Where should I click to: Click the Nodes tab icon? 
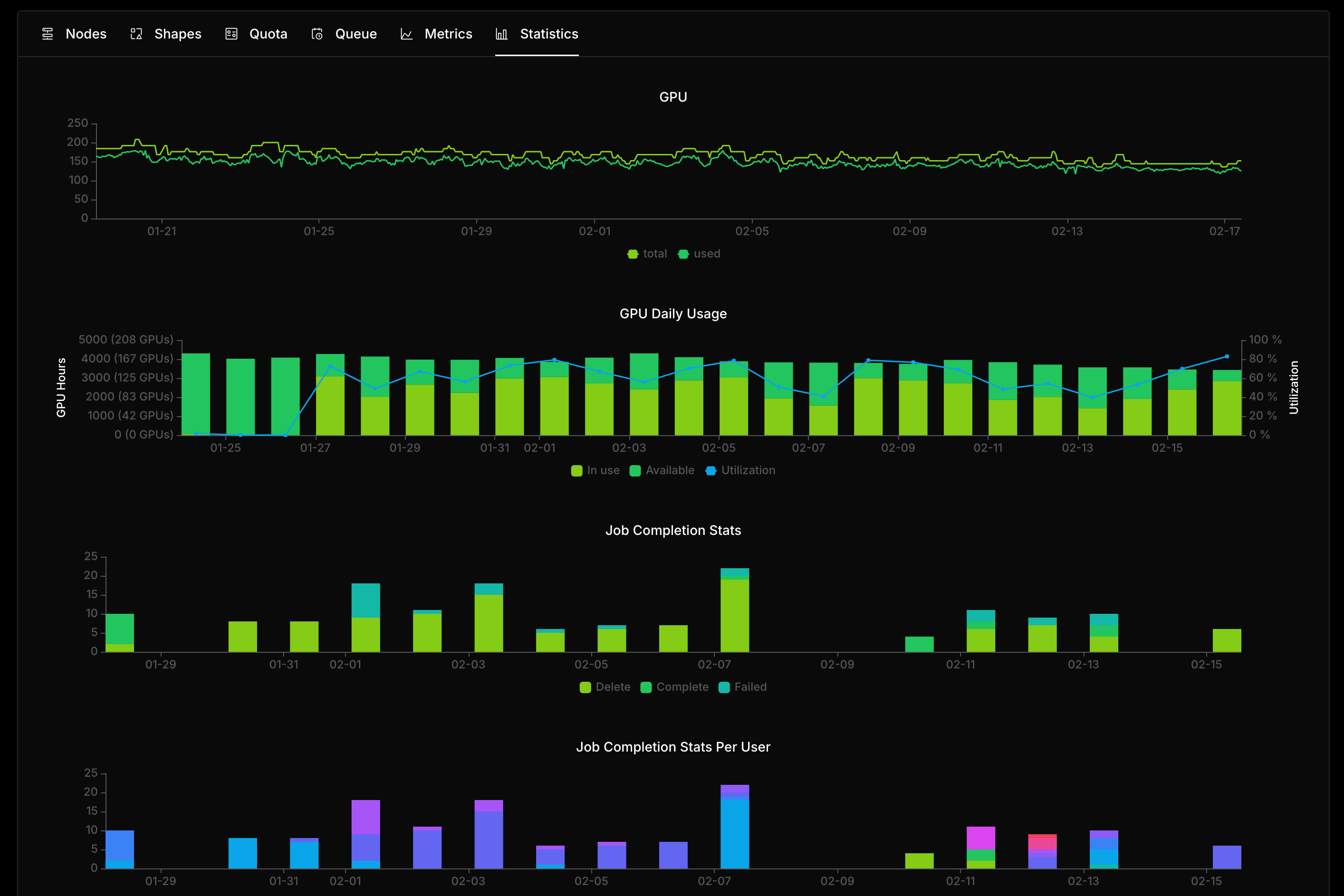click(48, 34)
